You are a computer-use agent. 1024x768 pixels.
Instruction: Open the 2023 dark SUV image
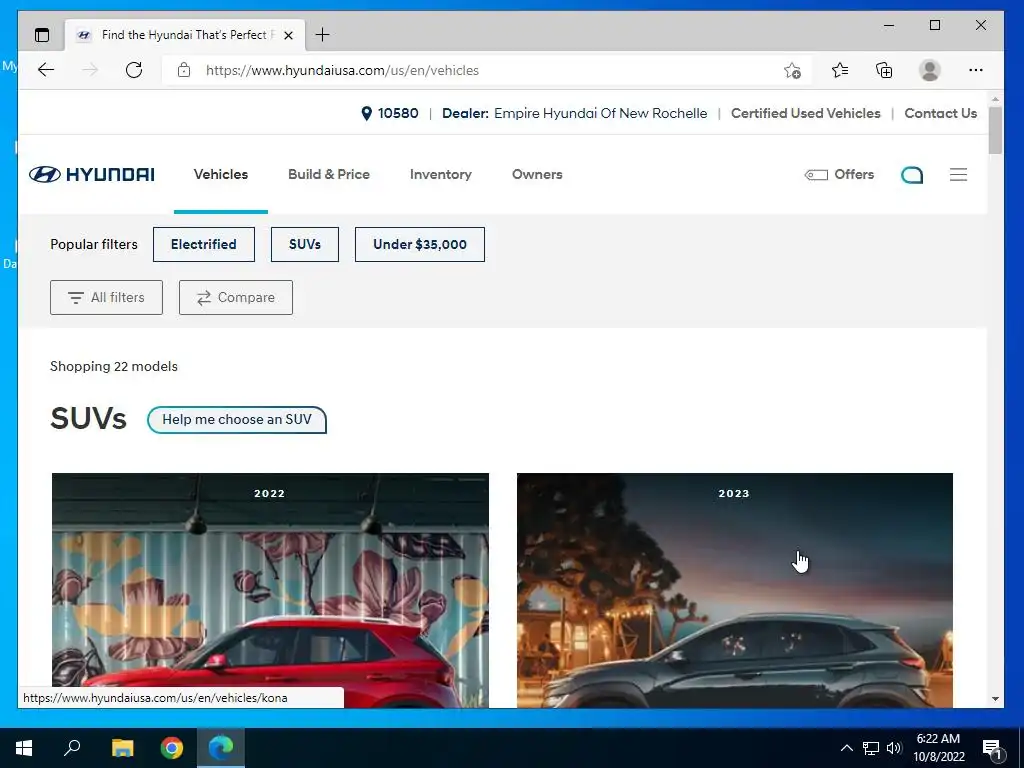[x=735, y=590]
